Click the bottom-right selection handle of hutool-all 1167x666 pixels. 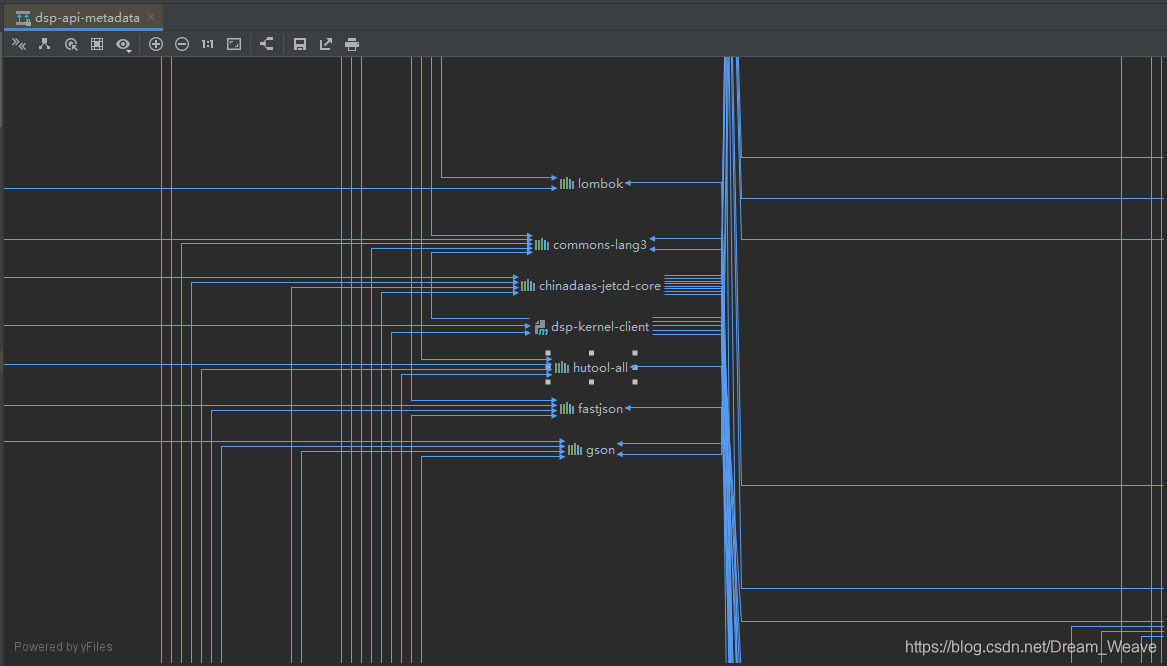pos(635,382)
